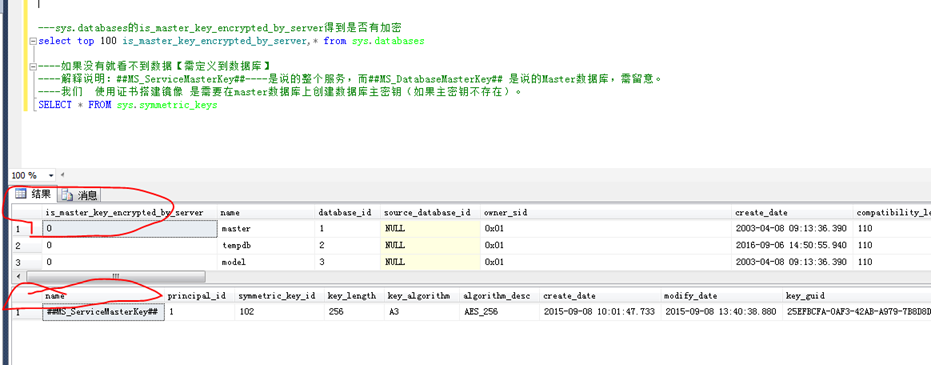Click the 102 symmetric_key_id cell
Viewport: 931px width, 365px height.
click(x=280, y=312)
